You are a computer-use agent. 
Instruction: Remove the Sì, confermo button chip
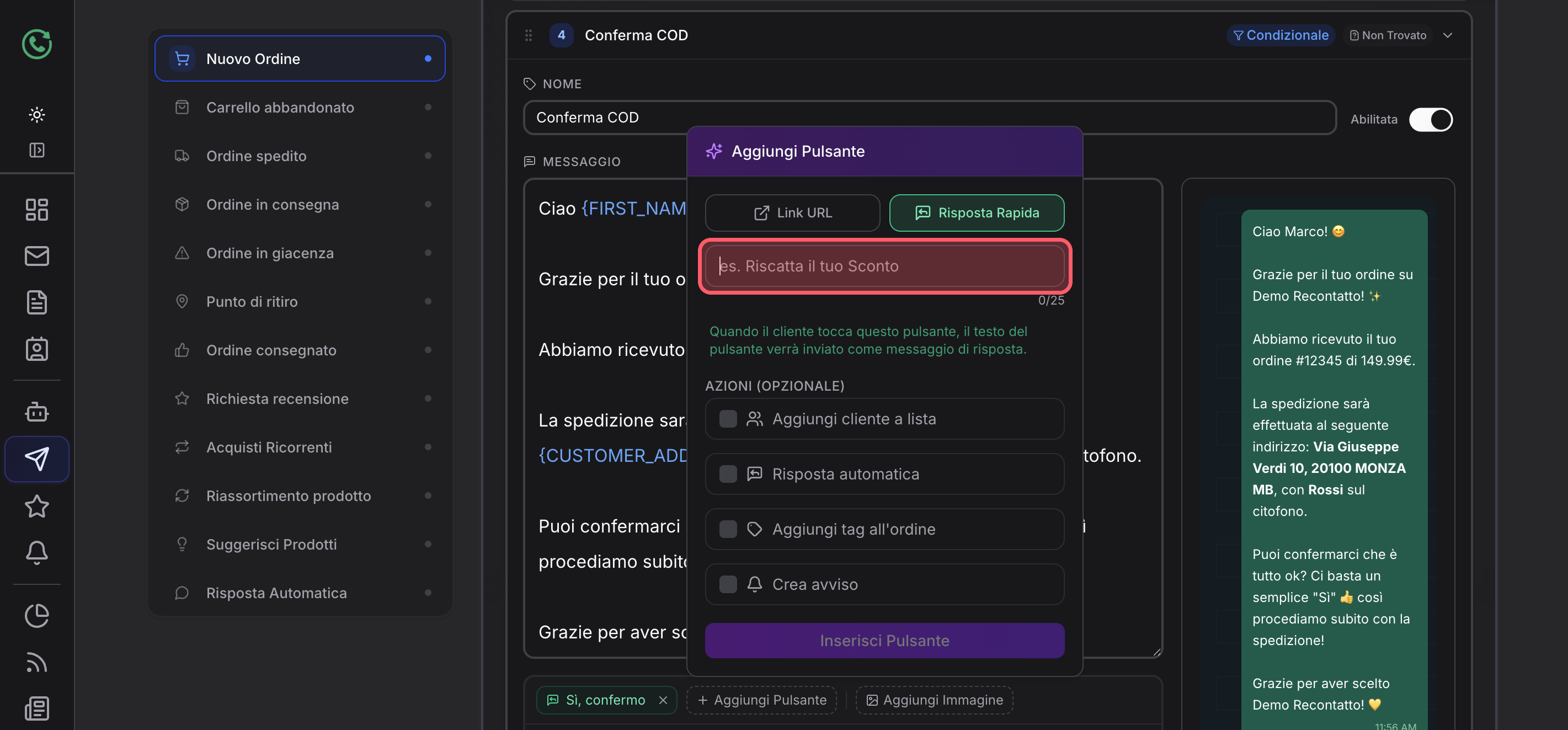pos(663,700)
